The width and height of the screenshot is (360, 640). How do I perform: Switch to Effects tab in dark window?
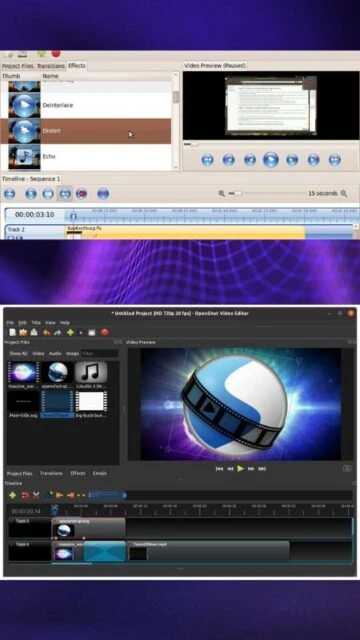pyautogui.click(x=78, y=473)
